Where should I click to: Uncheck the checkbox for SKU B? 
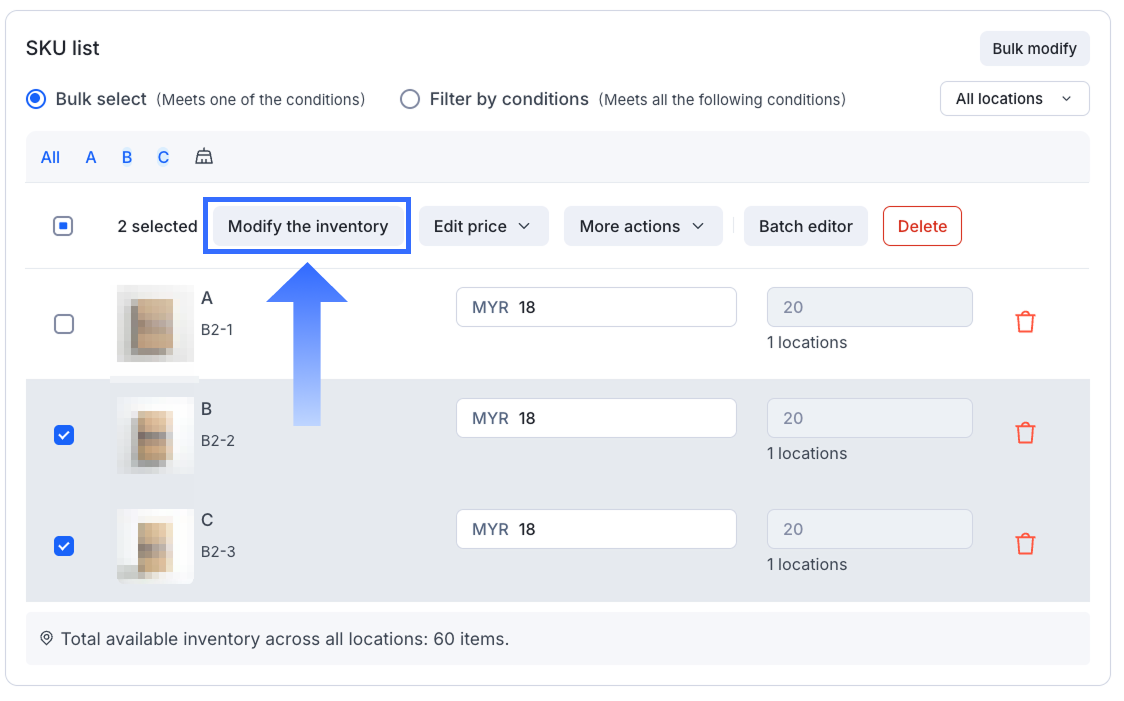coord(64,435)
